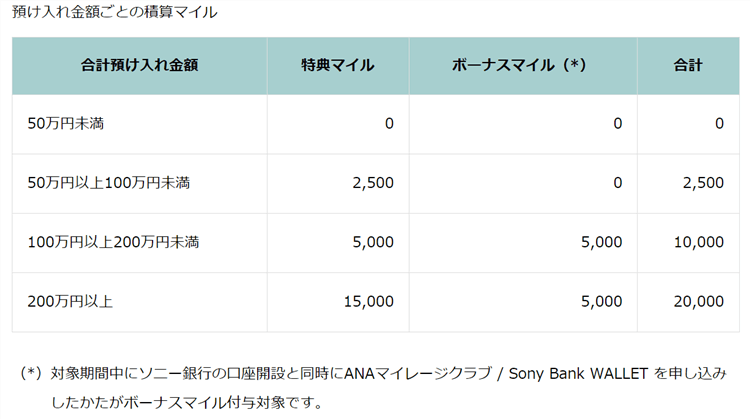Click the ボーナスマイル 0 in the 50万円未満 row
The width and height of the screenshot is (750, 419).
[x=617, y=124]
